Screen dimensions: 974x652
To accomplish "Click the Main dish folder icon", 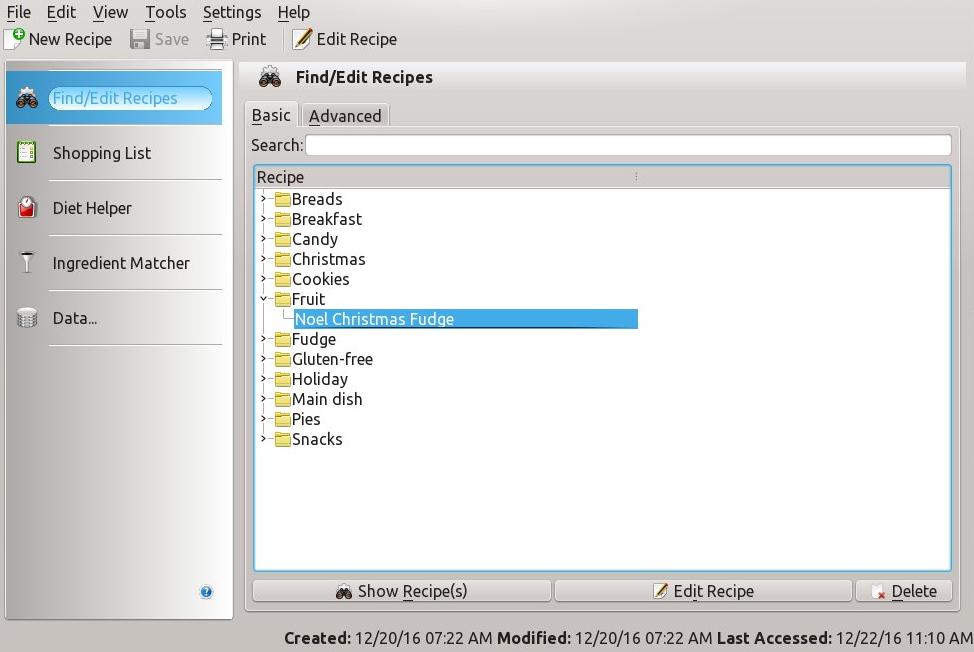I will tap(283, 399).
